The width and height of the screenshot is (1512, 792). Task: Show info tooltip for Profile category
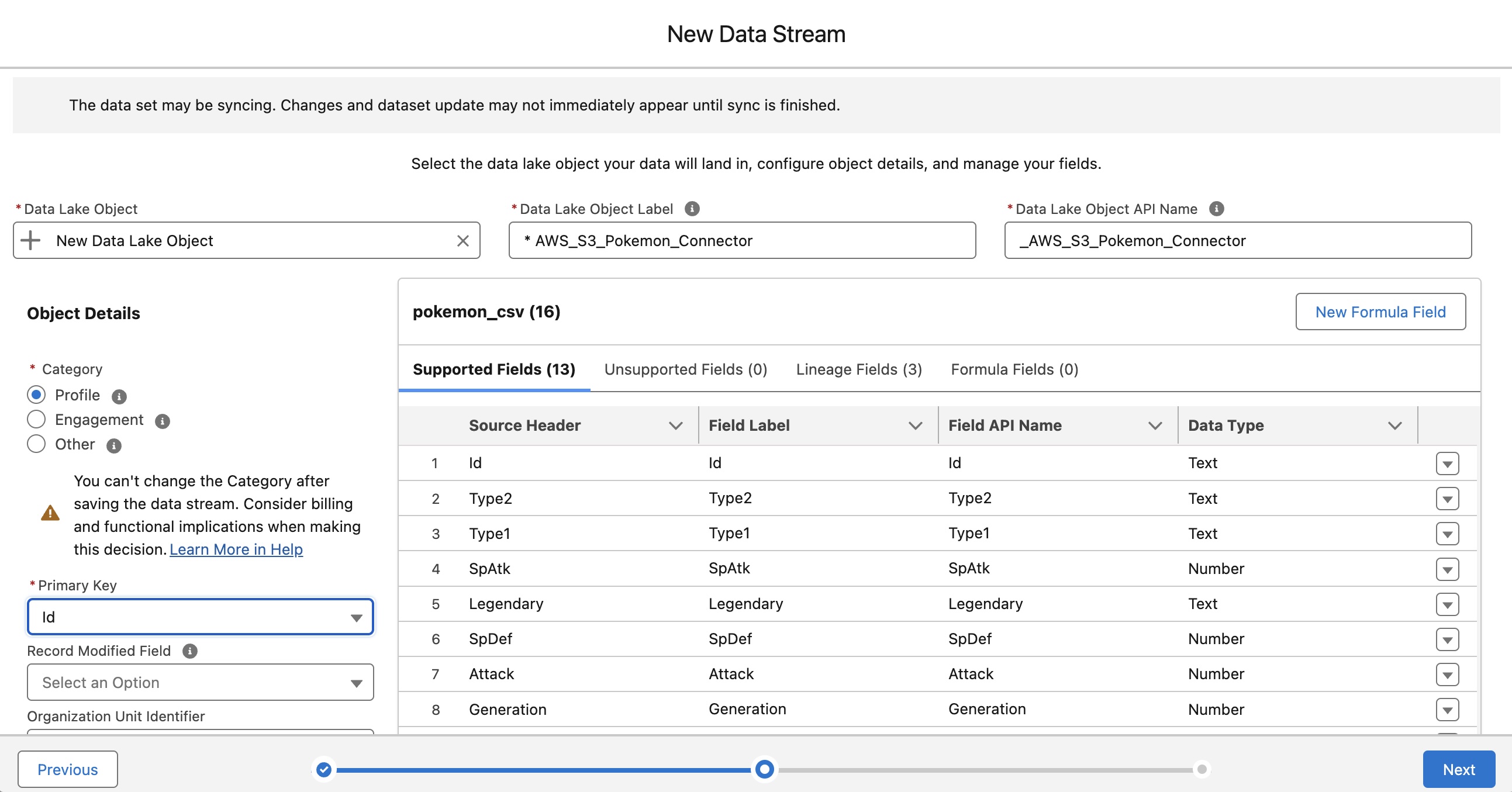[x=119, y=397]
